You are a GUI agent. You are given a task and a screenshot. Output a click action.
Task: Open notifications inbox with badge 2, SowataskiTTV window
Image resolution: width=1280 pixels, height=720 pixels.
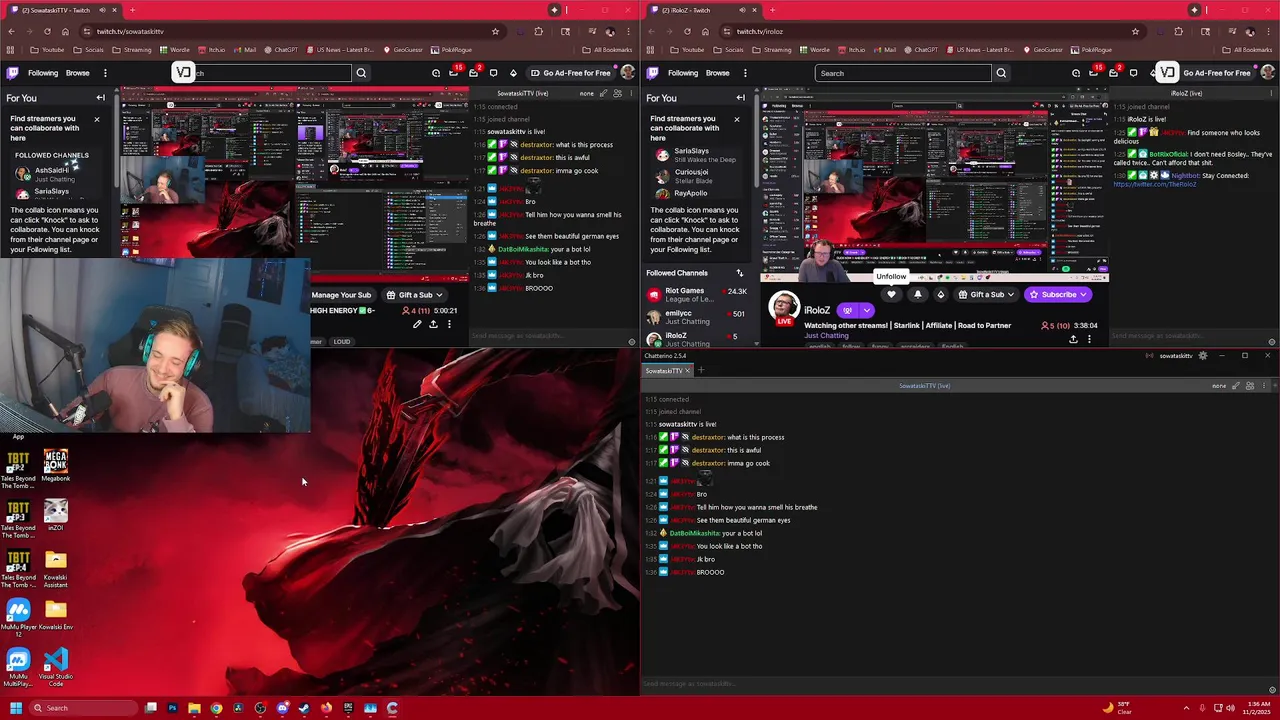[474, 72]
